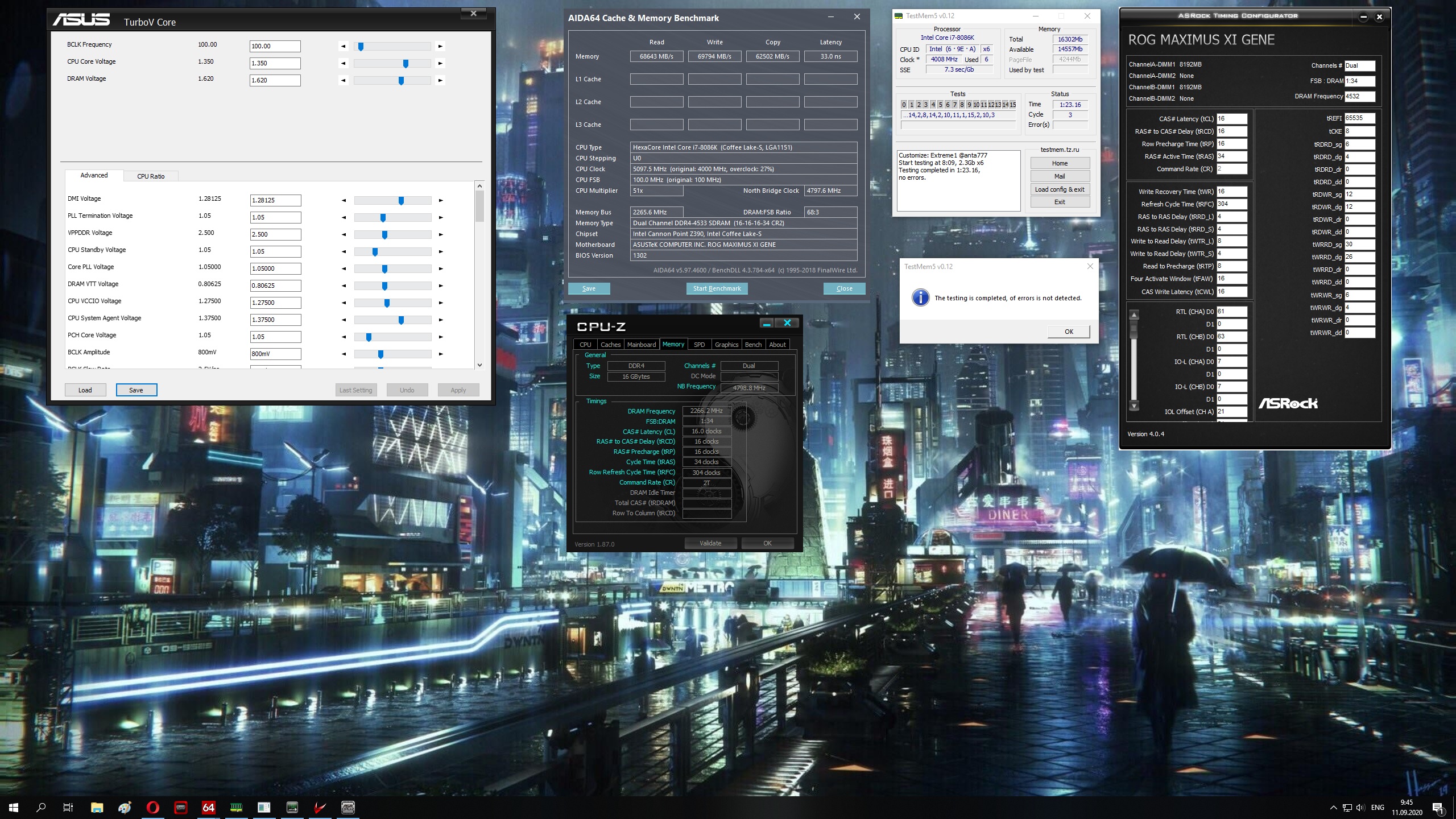Click Load config & exit in TestMem5

[1059, 189]
